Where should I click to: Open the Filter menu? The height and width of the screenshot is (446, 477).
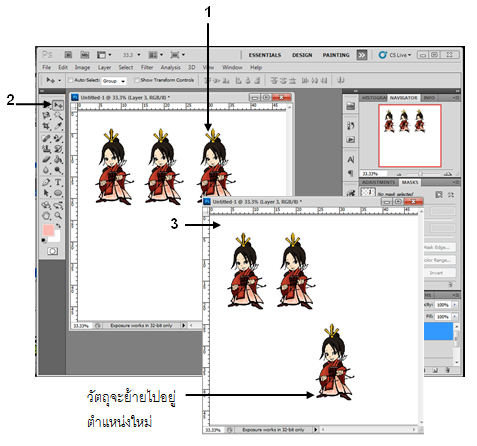tap(147, 67)
